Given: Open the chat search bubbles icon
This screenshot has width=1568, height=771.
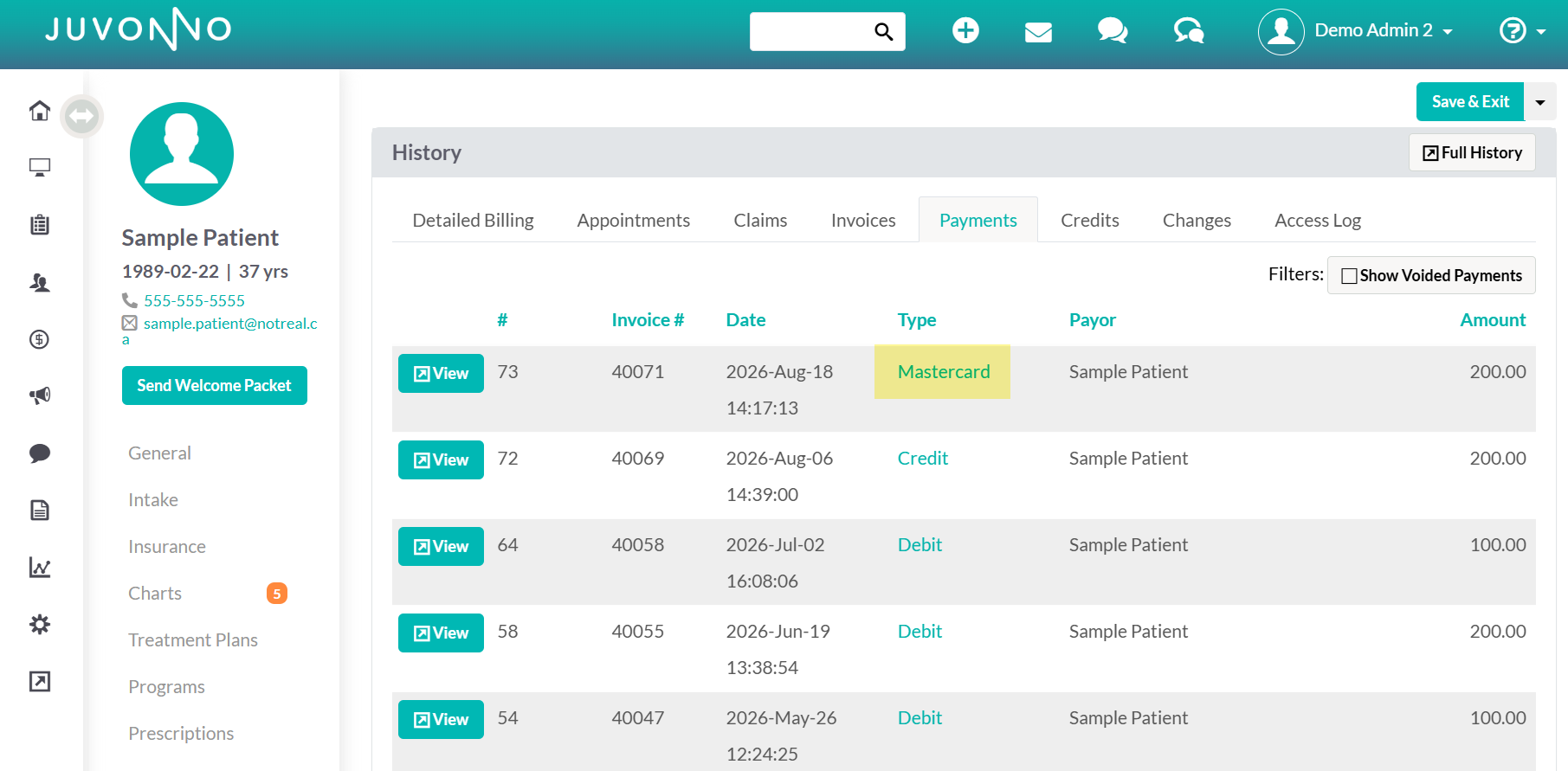Looking at the screenshot, I should (1189, 31).
